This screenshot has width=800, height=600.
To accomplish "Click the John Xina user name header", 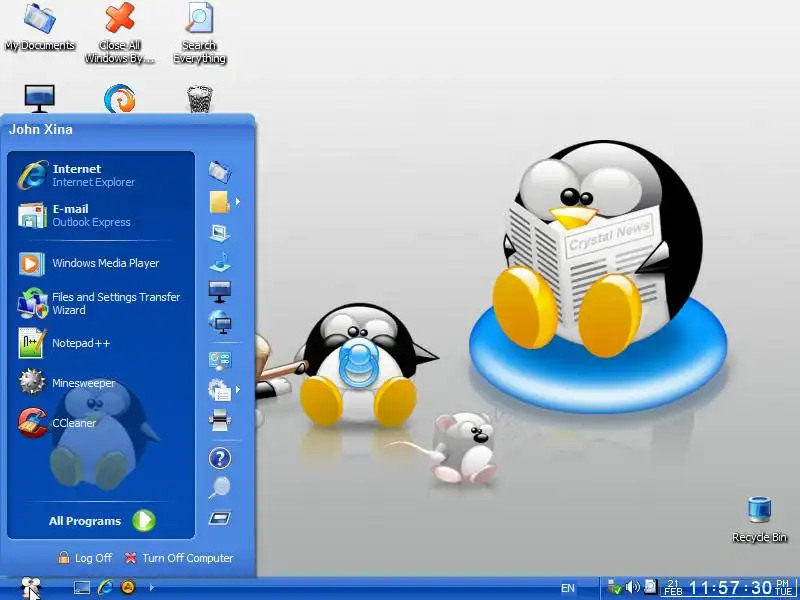I will [41, 129].
